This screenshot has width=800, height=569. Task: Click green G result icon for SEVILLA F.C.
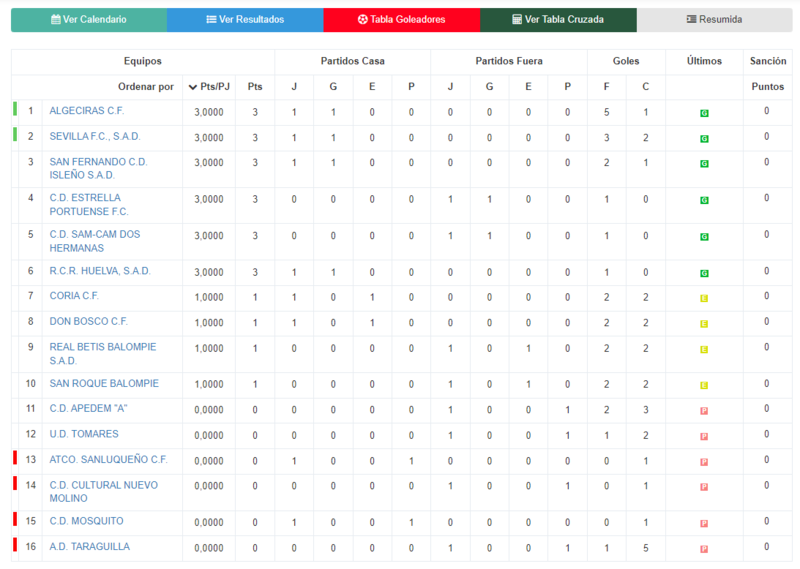704,139
